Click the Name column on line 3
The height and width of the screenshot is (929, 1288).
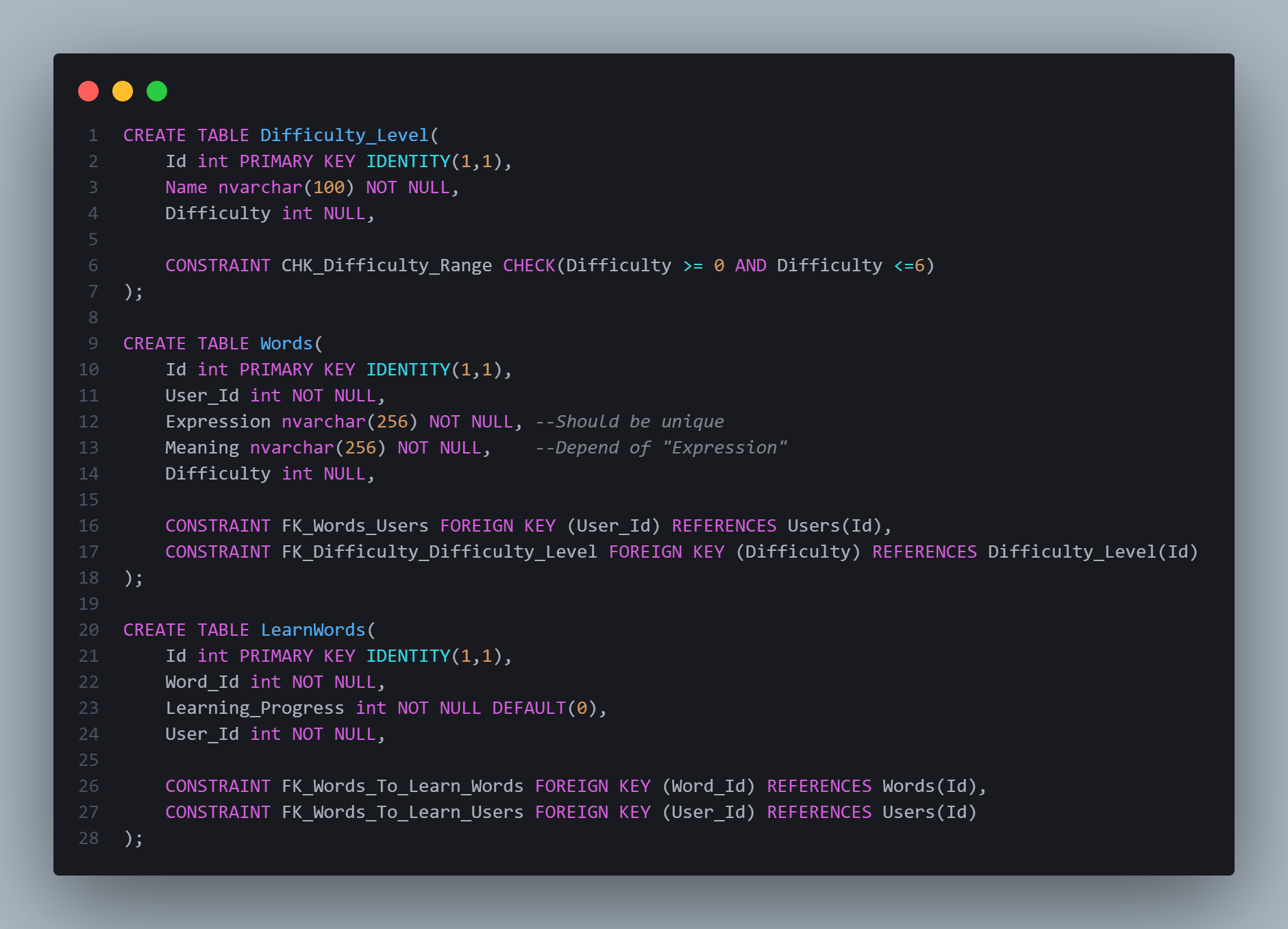pyautogui.click(x=186, y=187)
